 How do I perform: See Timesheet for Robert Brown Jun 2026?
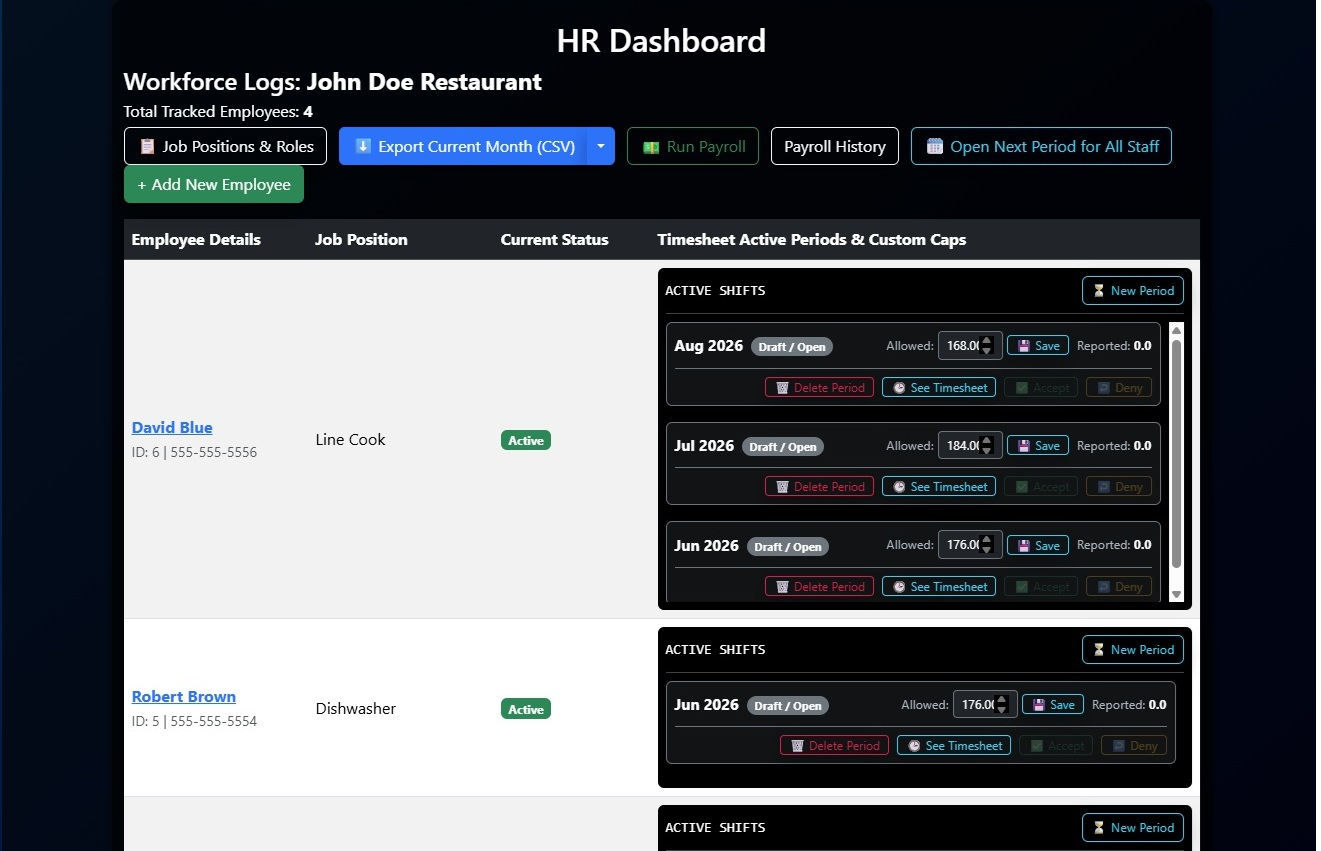[954, 745]
